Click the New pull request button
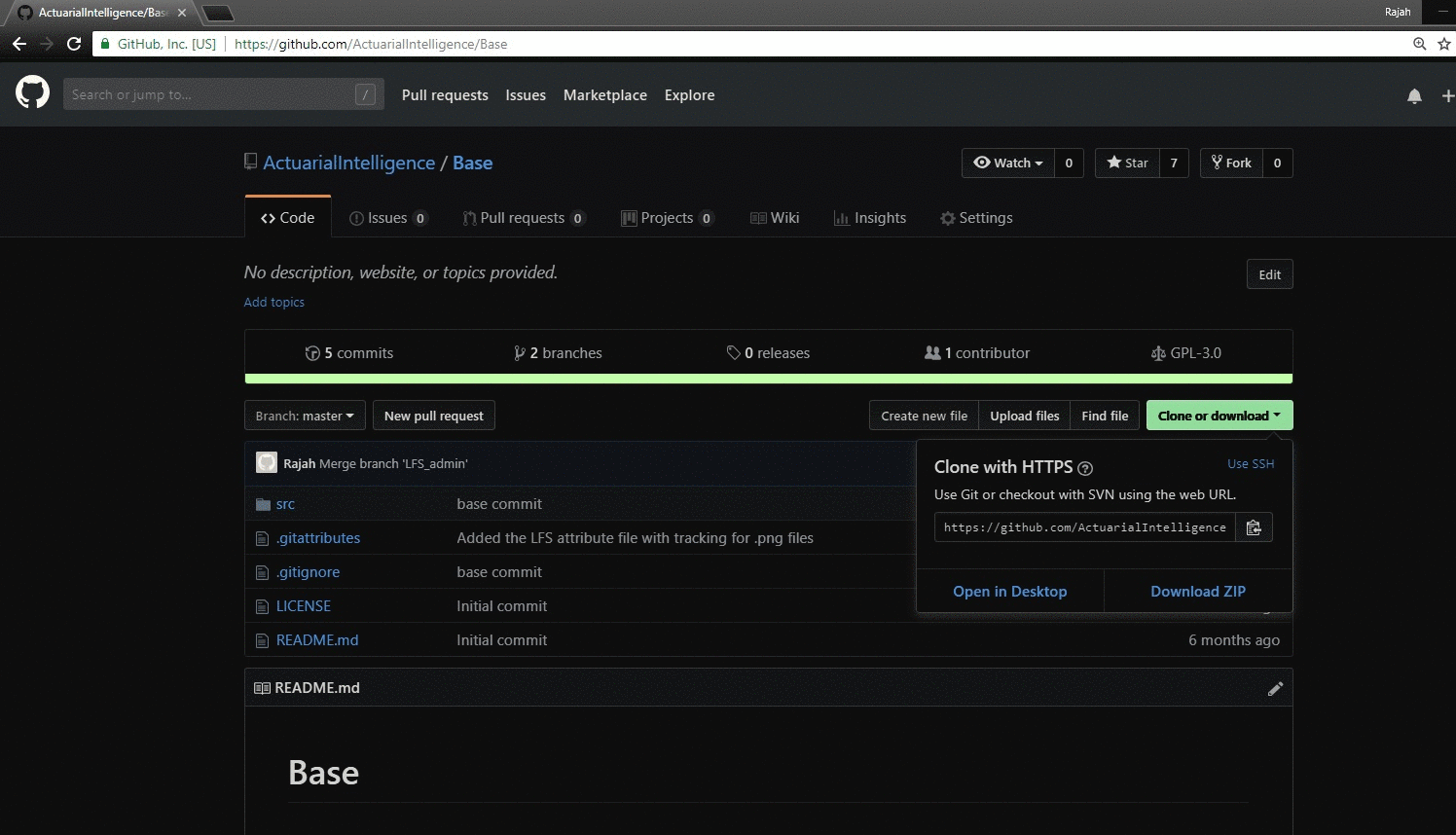This screenshot has width=1456, height=835. point(434,416)
